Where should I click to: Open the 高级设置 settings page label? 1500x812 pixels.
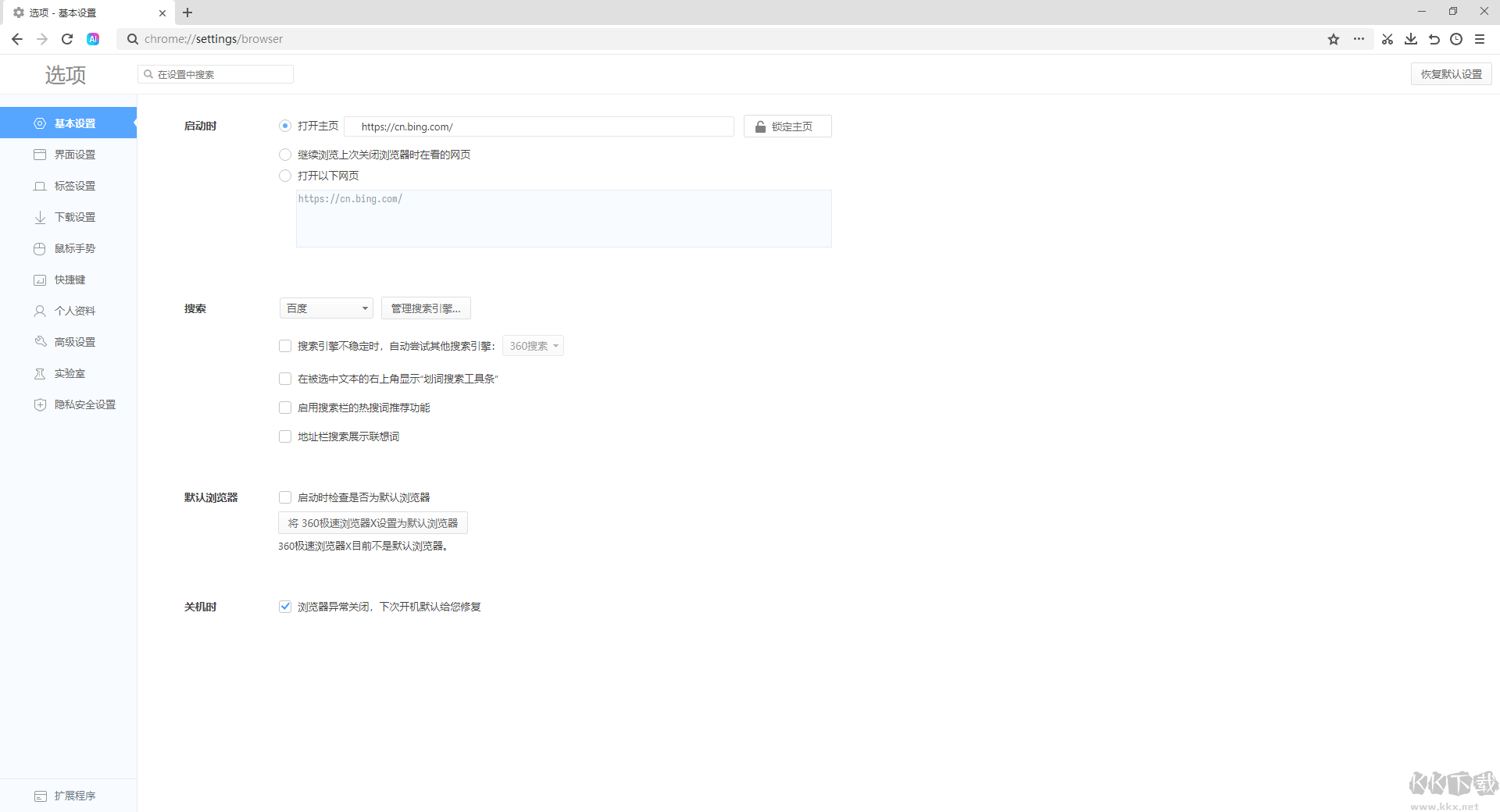pyautogui.click(x=75, y=342)
